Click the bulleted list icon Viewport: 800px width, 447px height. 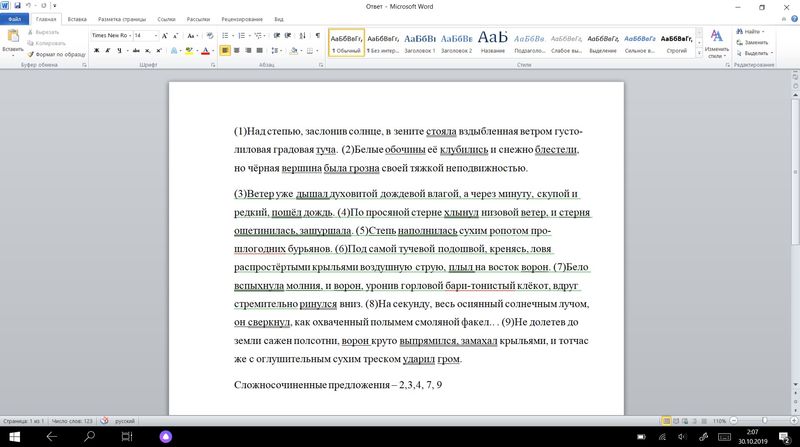[225, 35]
